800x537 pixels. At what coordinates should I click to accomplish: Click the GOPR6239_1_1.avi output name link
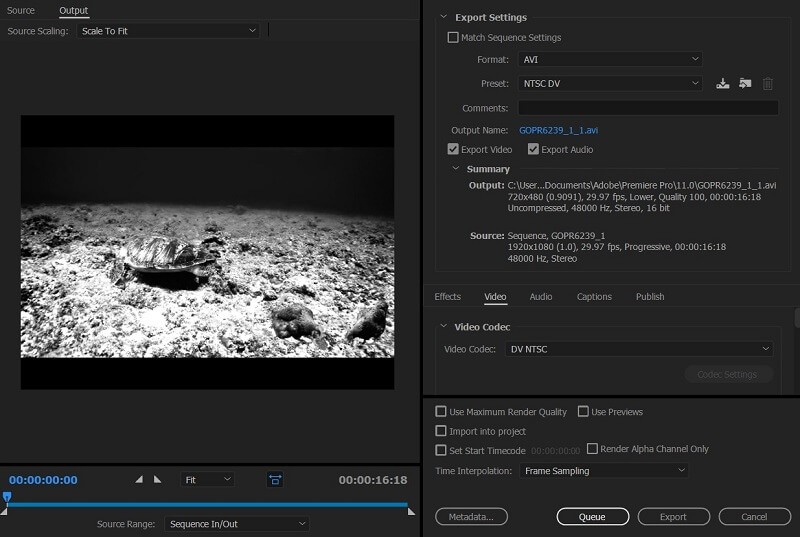[558, 130]
